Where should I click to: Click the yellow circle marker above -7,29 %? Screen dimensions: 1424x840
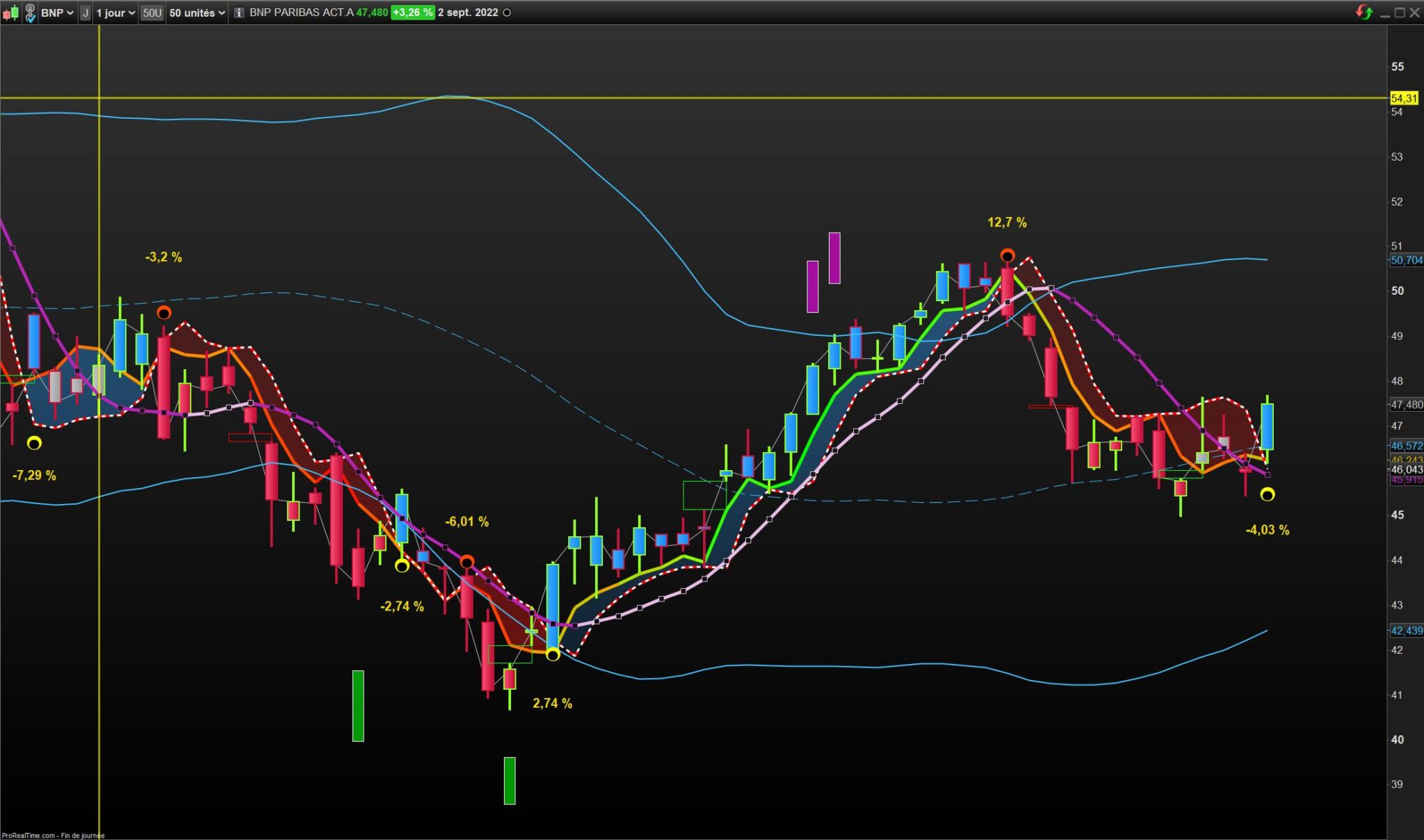(34, 443)
